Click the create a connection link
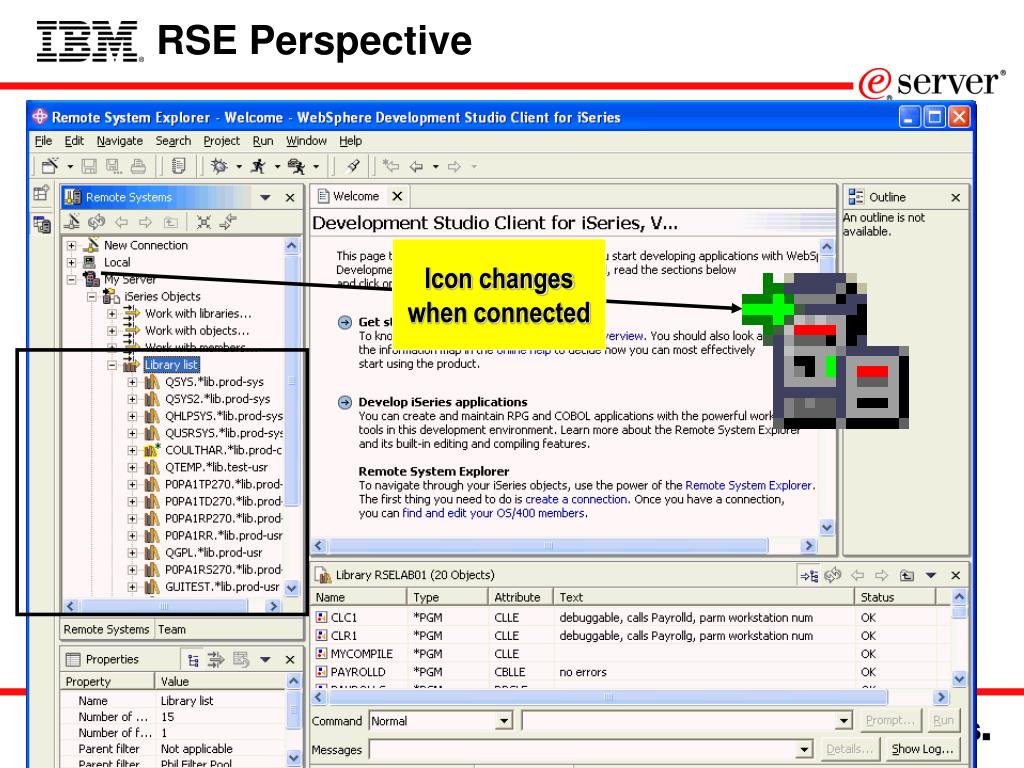1024x768 pixels. [576, 499]
